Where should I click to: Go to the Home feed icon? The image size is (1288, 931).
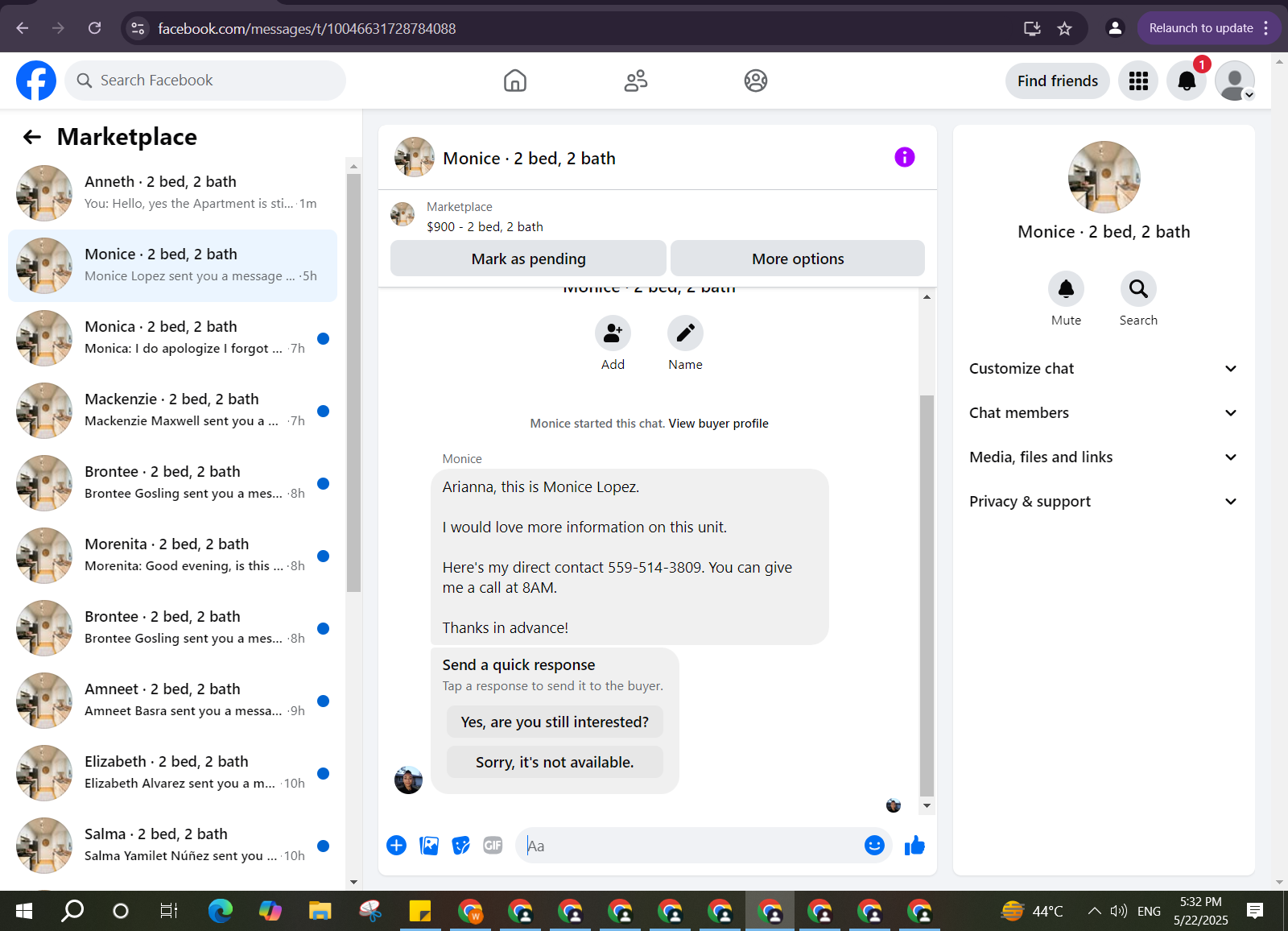point(515,81)
